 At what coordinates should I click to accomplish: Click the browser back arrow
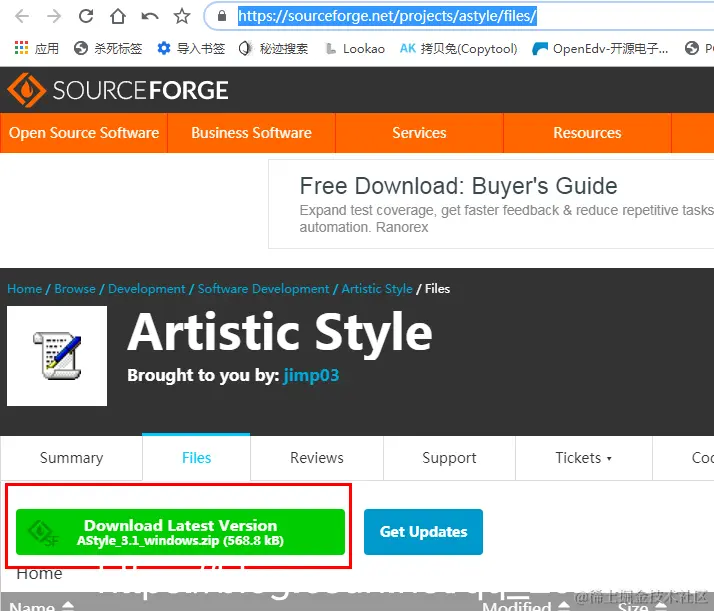[x=22, y=16]
